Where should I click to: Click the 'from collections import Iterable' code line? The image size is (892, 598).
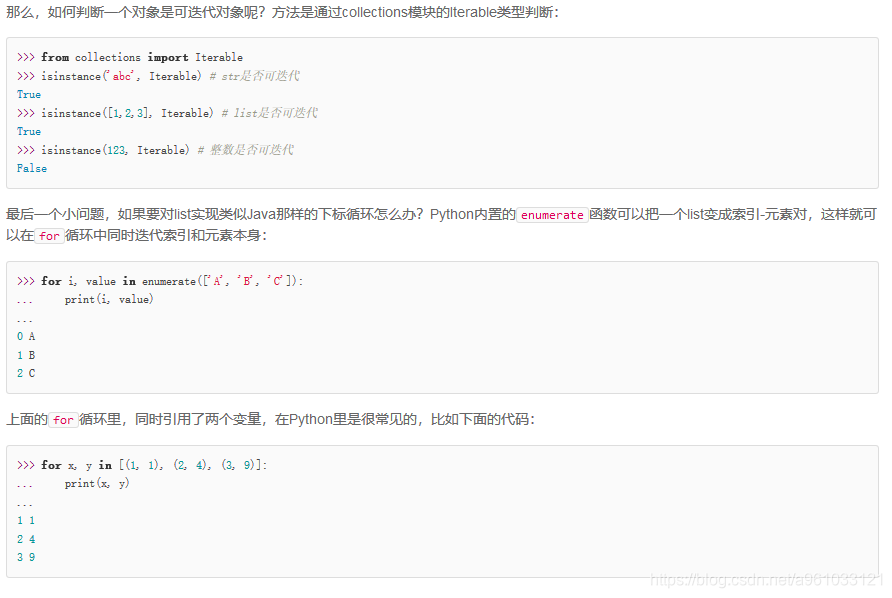tap(130, 57)
